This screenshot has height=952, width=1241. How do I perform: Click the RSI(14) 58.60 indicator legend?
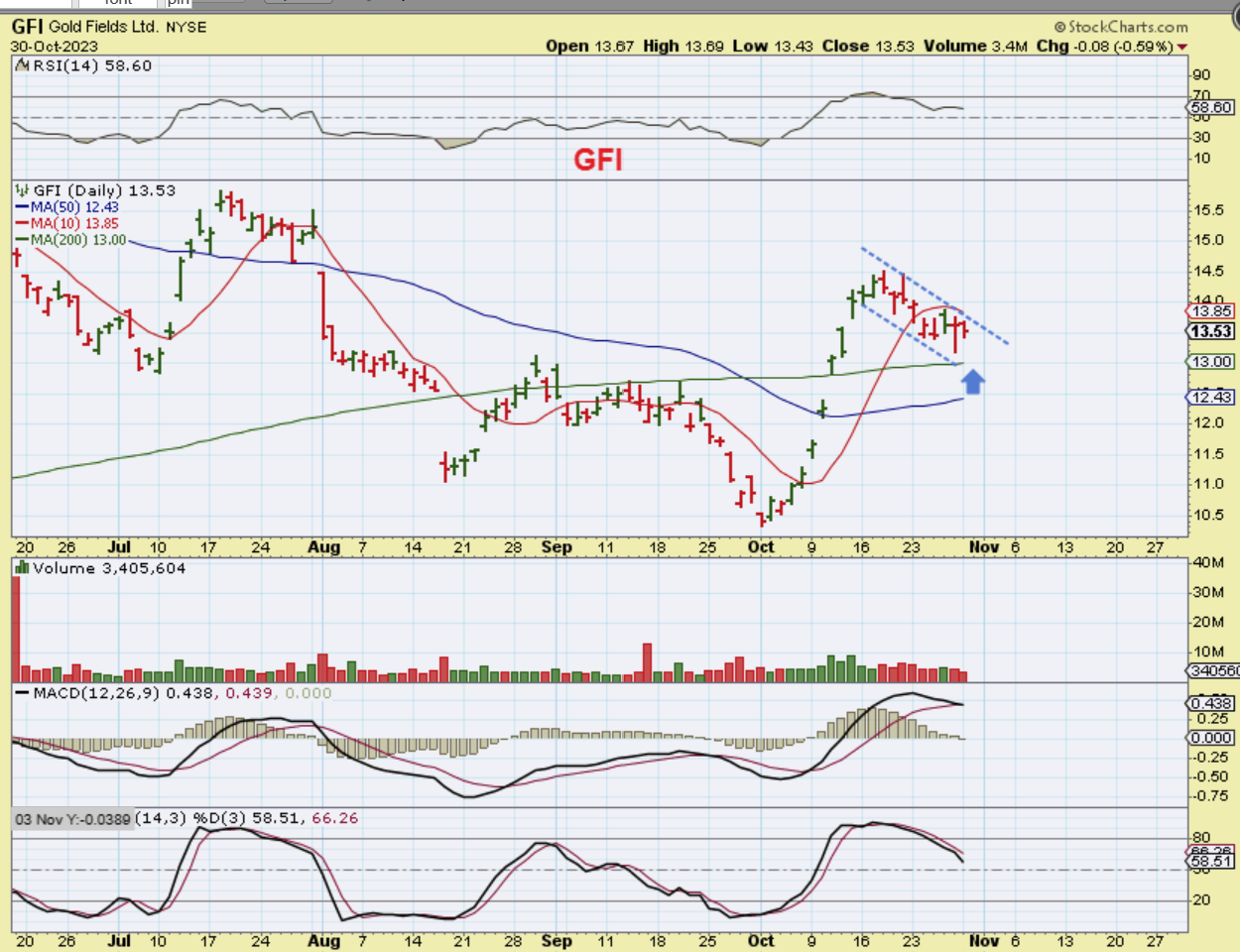pos(92,65)
